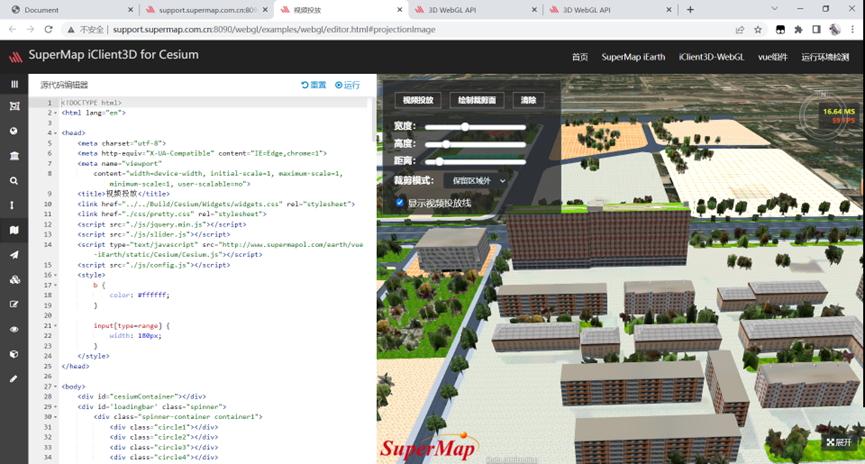Screen dimensions: 865x464
Task: Select the 视频投放 browser tab
Action: 340,10
